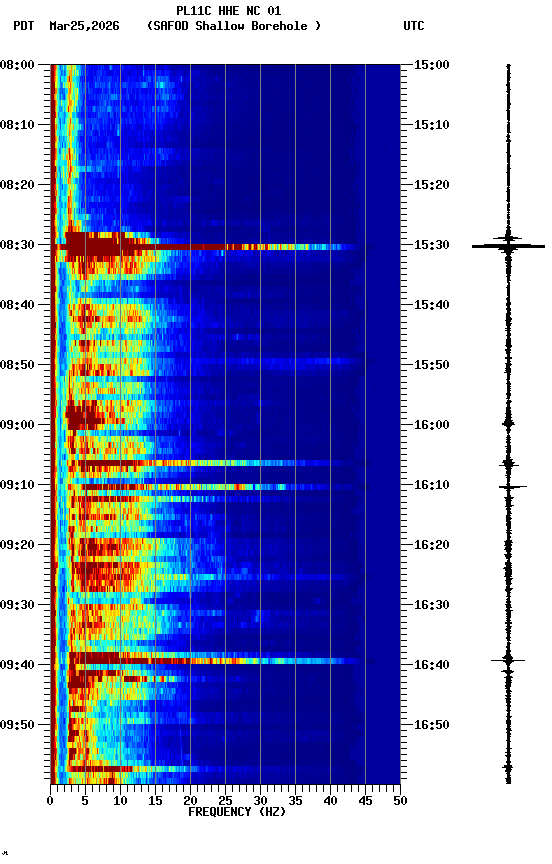Click the date Mar25,2026
Screen dimensions: 552x864
click(84, 26)
